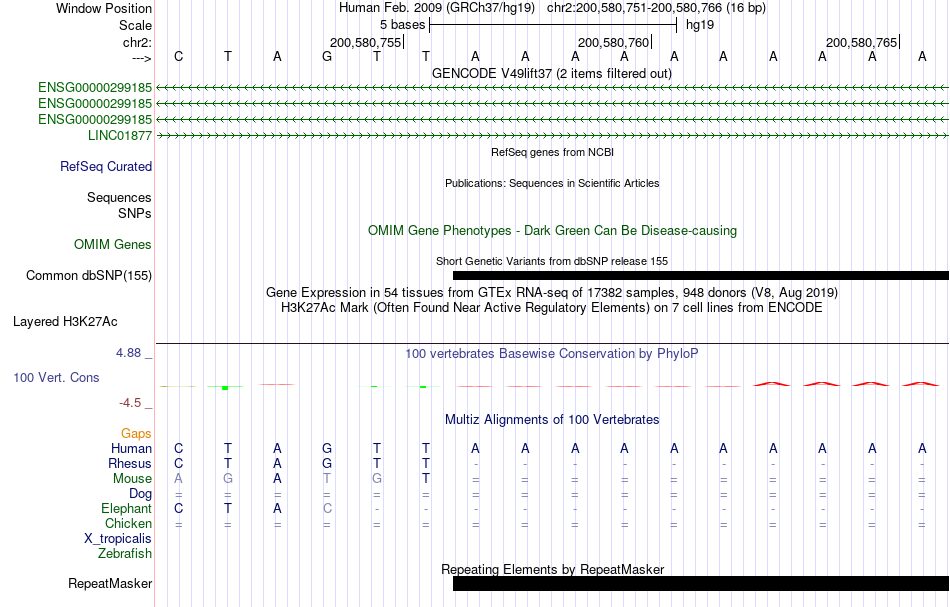Open the OMIM Genes track label
The width and height of the screenshot is (950, 607).
(113, 245)
